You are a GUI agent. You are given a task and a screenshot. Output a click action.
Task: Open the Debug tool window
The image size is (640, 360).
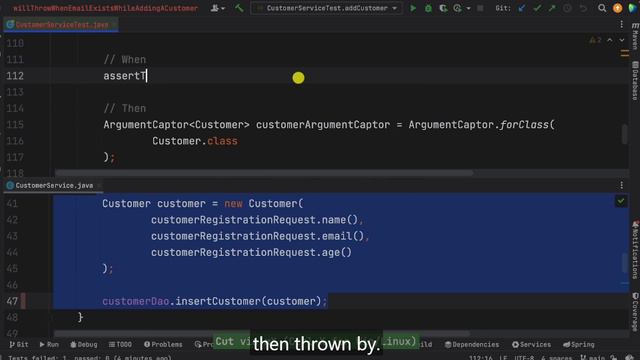coord(84,344)
